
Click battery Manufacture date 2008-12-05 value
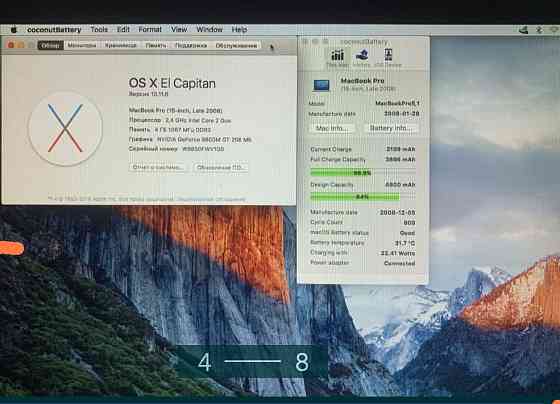pos(398,213)
